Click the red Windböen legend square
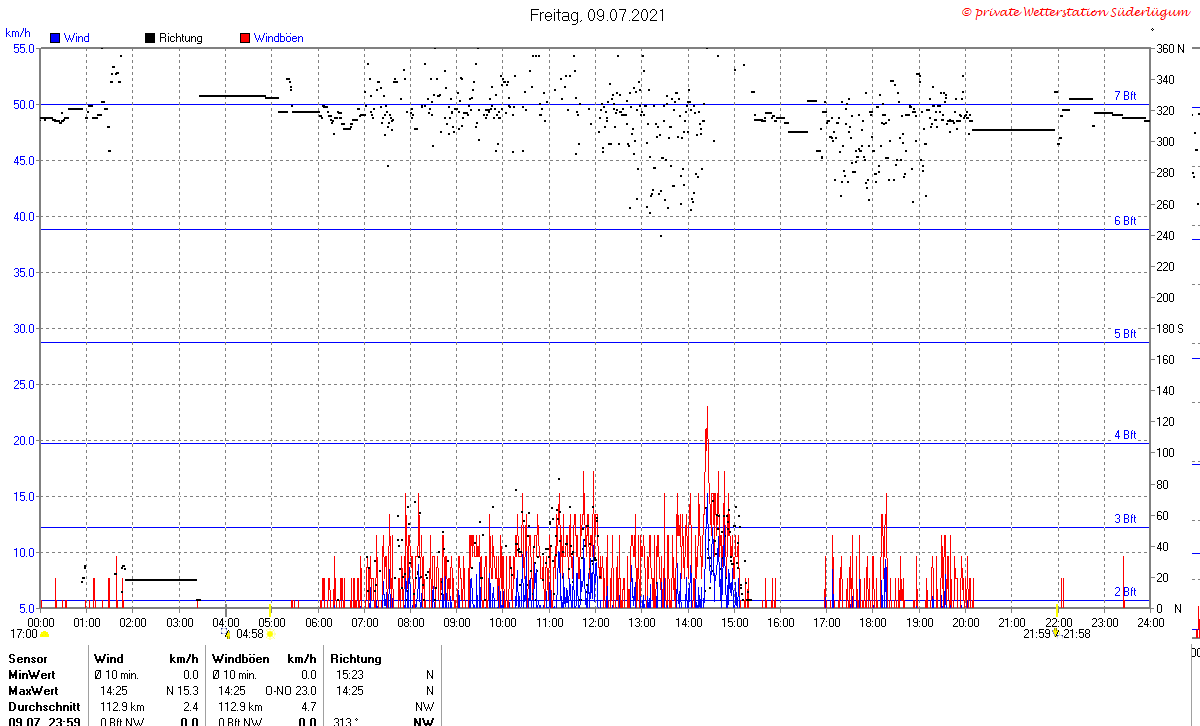Screen dimensions: 1200x726 (x=245, y=38)
